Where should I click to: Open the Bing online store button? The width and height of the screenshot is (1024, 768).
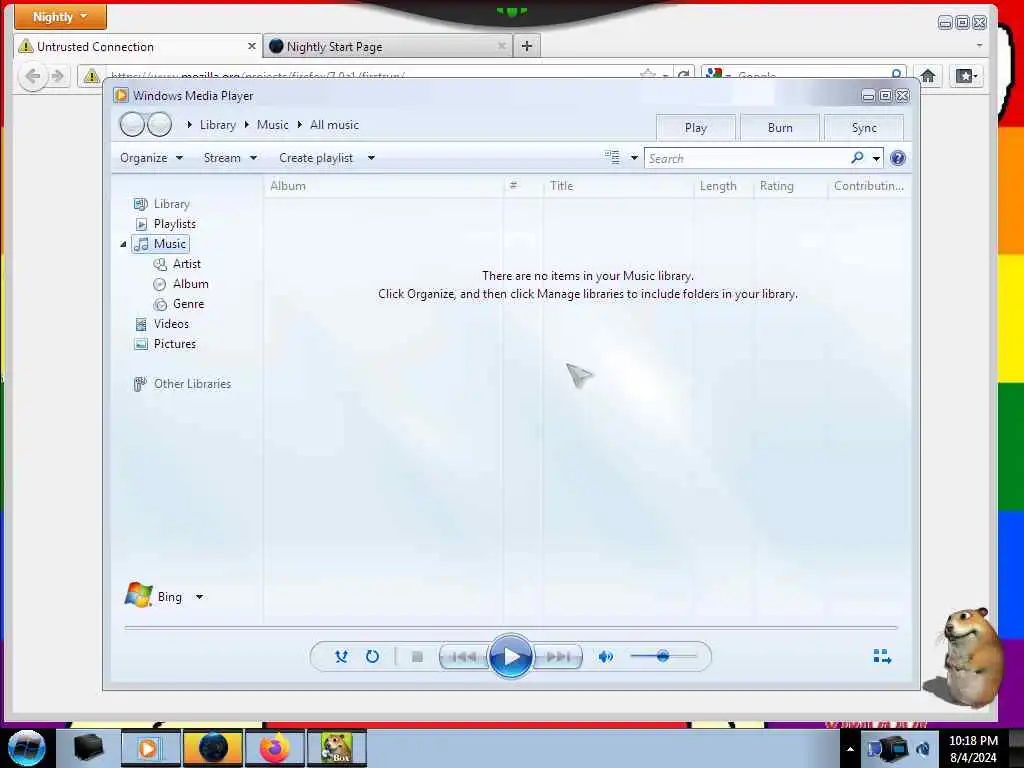(x=154, y=596)
